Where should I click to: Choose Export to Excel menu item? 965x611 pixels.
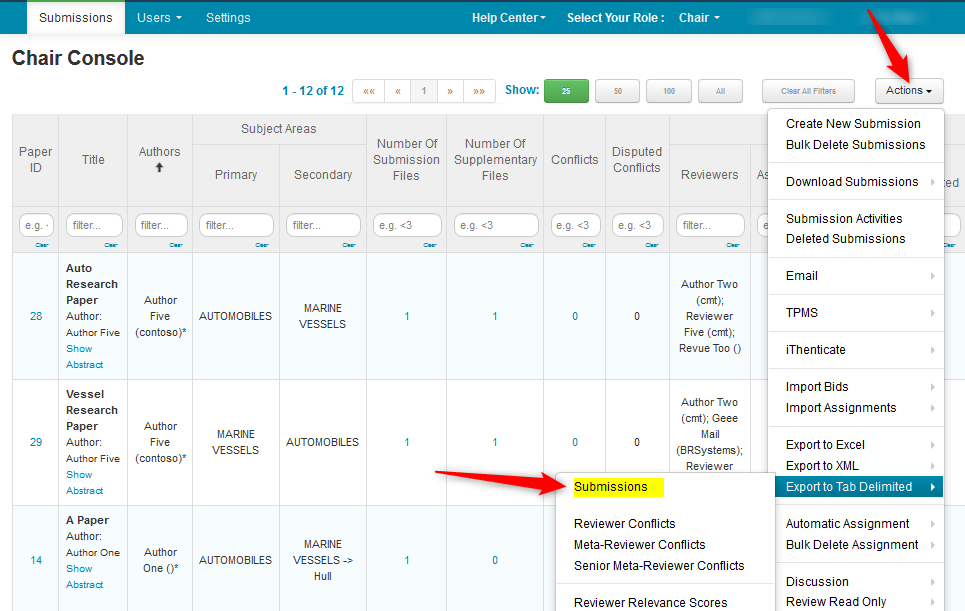825,445
